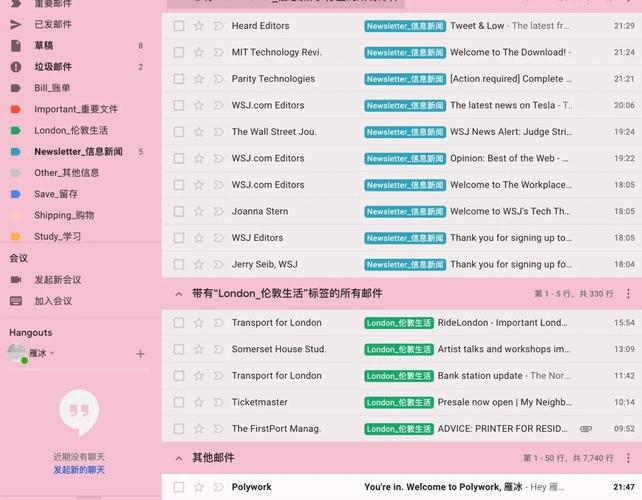Click 发起新的聊天 link

[79, 470]
